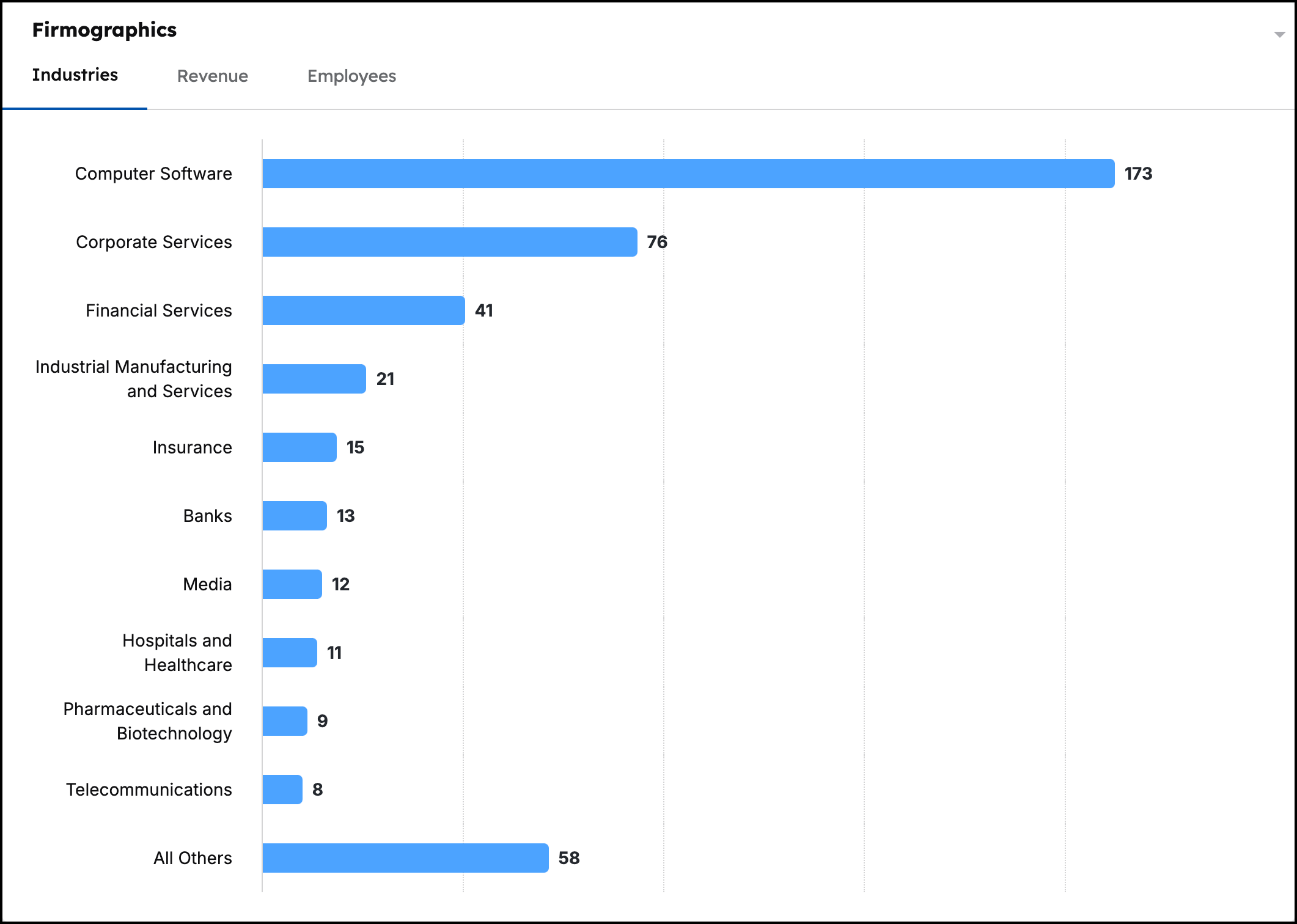1297x924 pixels.
Task: Click the Banks bar
Action: (x=294, y=516)
